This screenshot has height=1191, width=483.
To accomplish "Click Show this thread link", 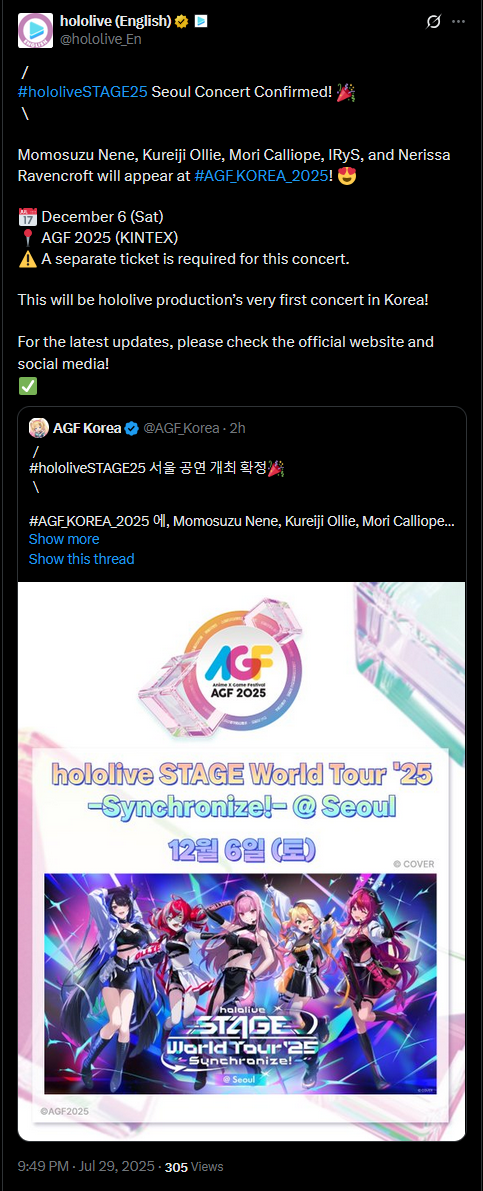I will (x=81, y=559).
